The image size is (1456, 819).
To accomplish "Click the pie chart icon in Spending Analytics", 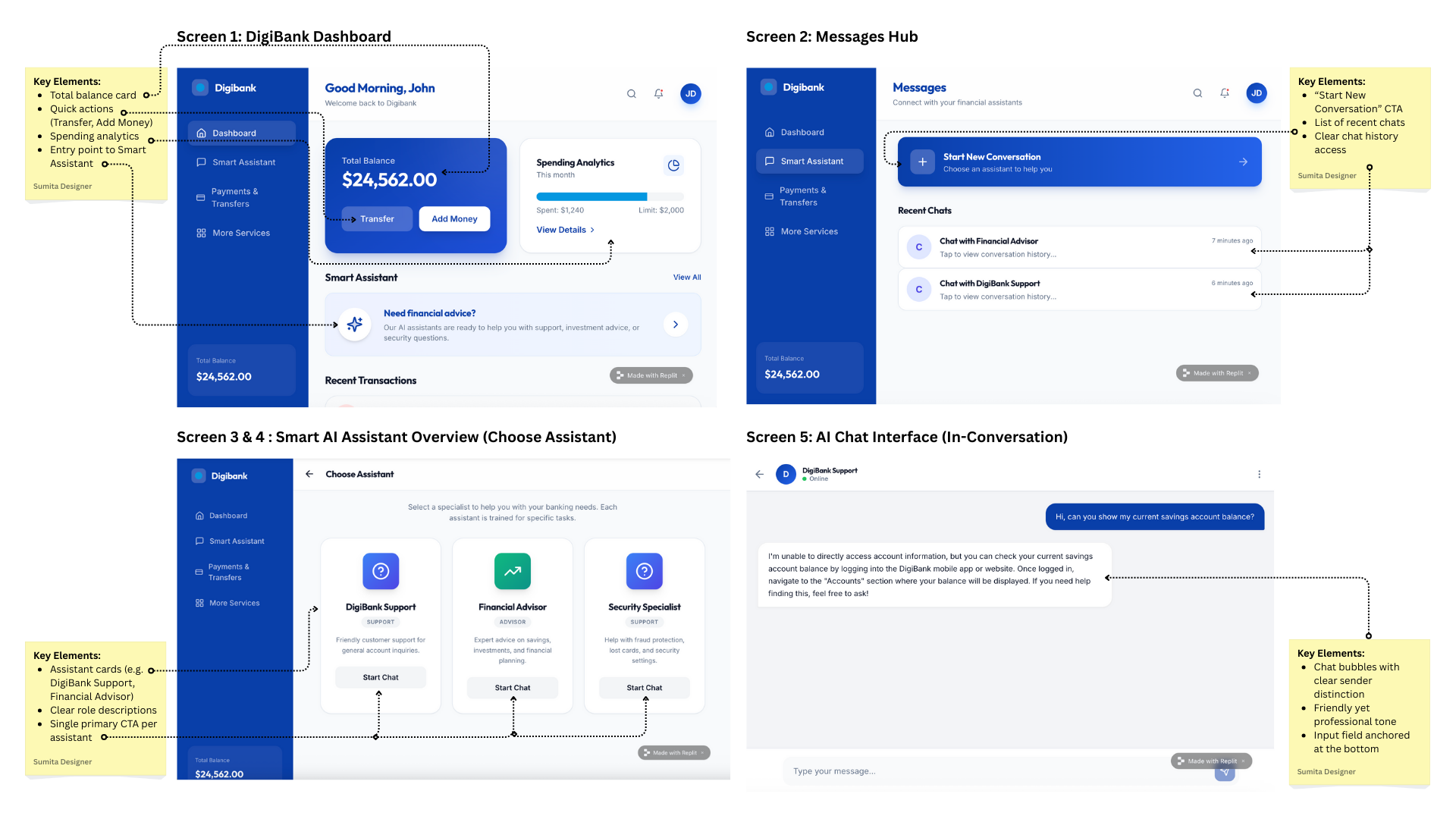I will click(673, 165).
